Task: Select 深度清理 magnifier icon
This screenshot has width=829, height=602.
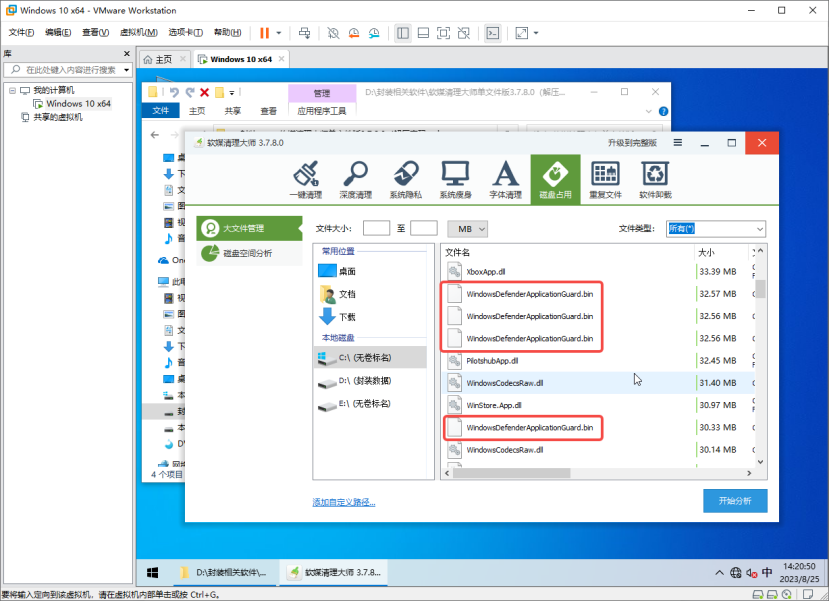Action: click(x=355, y=179)
